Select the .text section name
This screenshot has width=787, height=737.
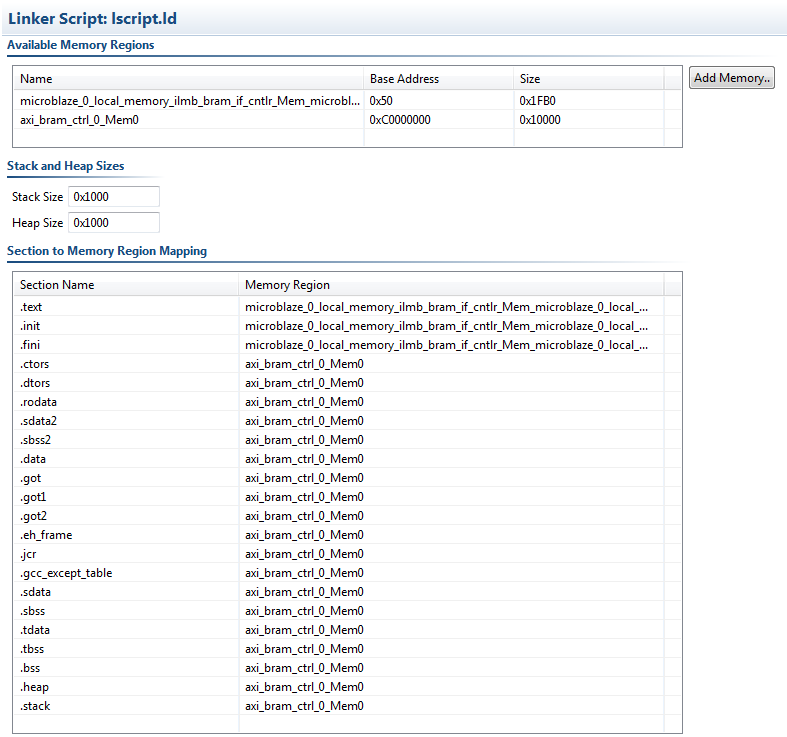31,307
